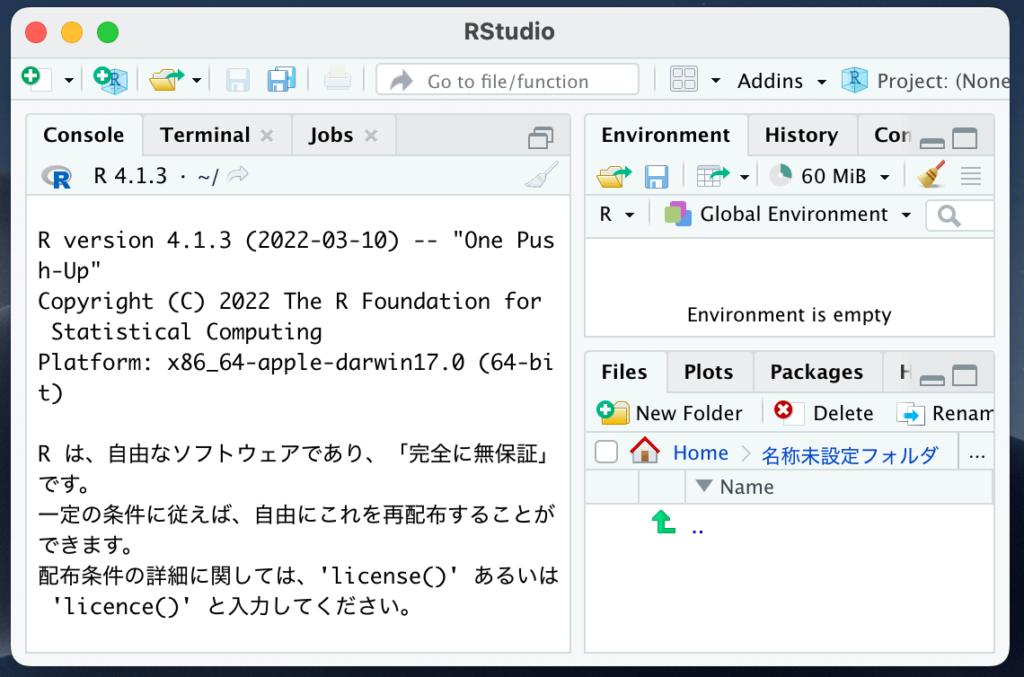
Task: Click the workspace panes grid icon
Action: click(x=684, y=80)
